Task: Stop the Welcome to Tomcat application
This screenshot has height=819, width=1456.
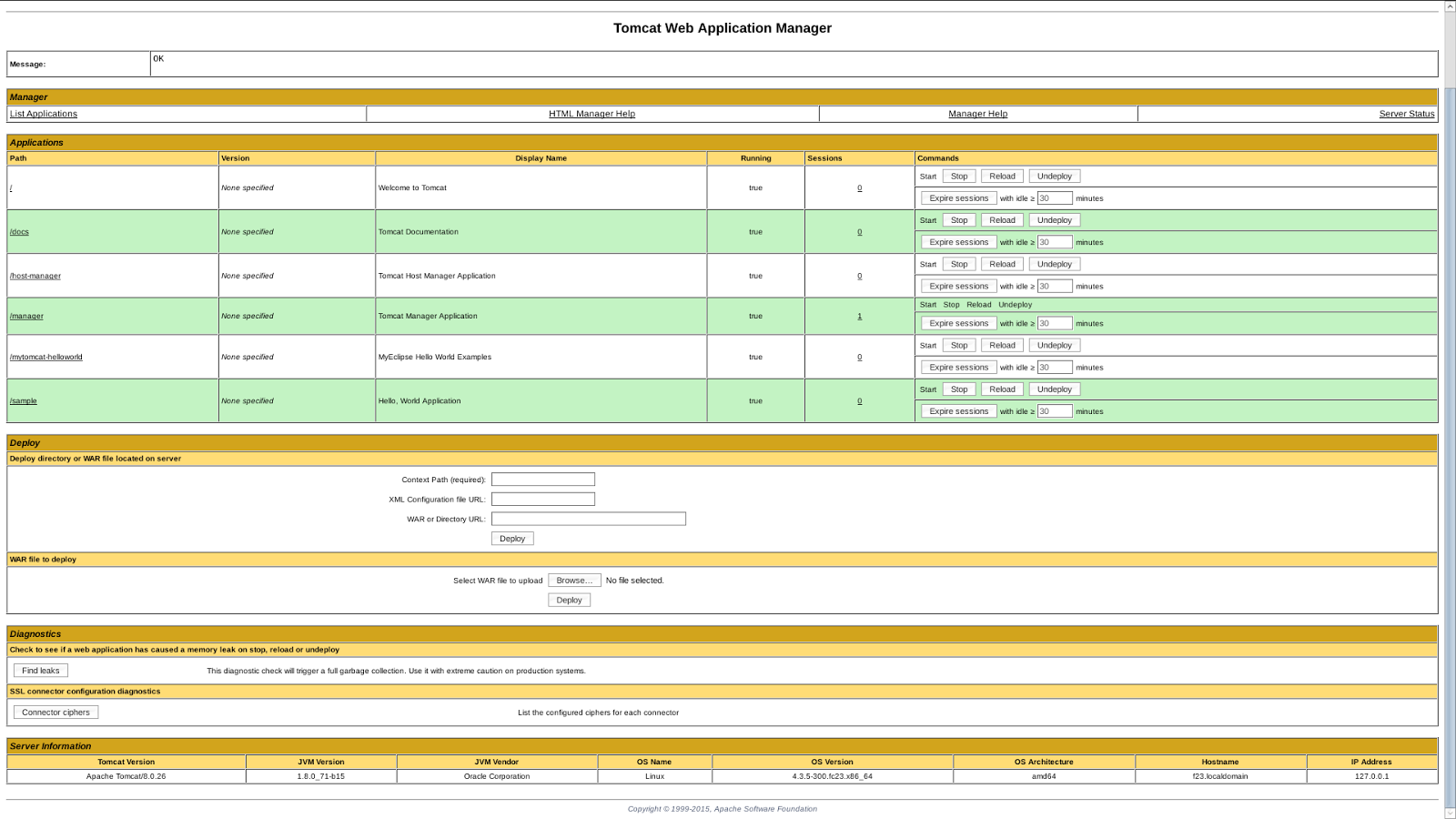Action: click(x=959, y=177)
